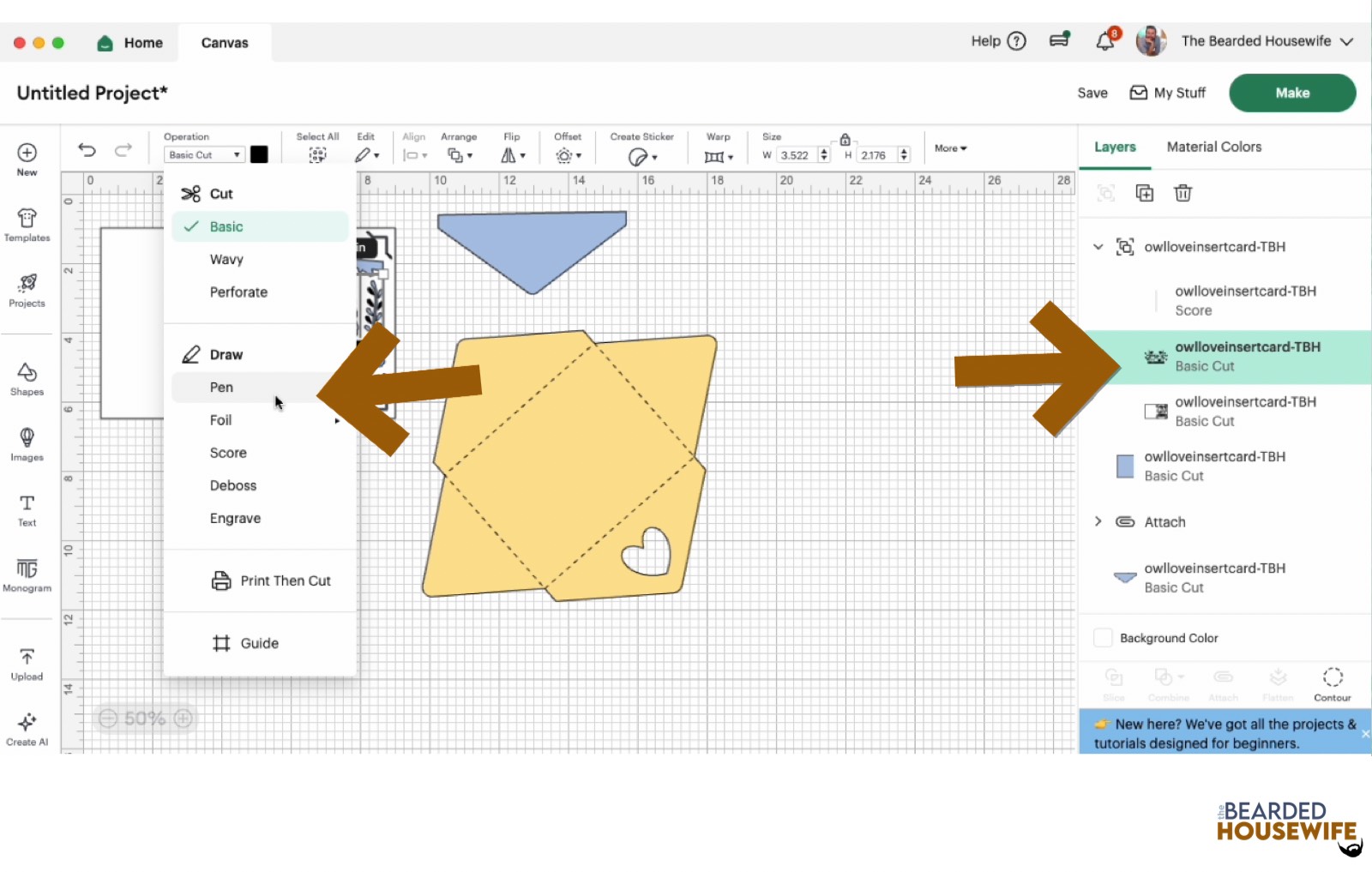1372x872 pixels.
Task: Open the Templates panel in sidebar
Action: pos(27,225)
